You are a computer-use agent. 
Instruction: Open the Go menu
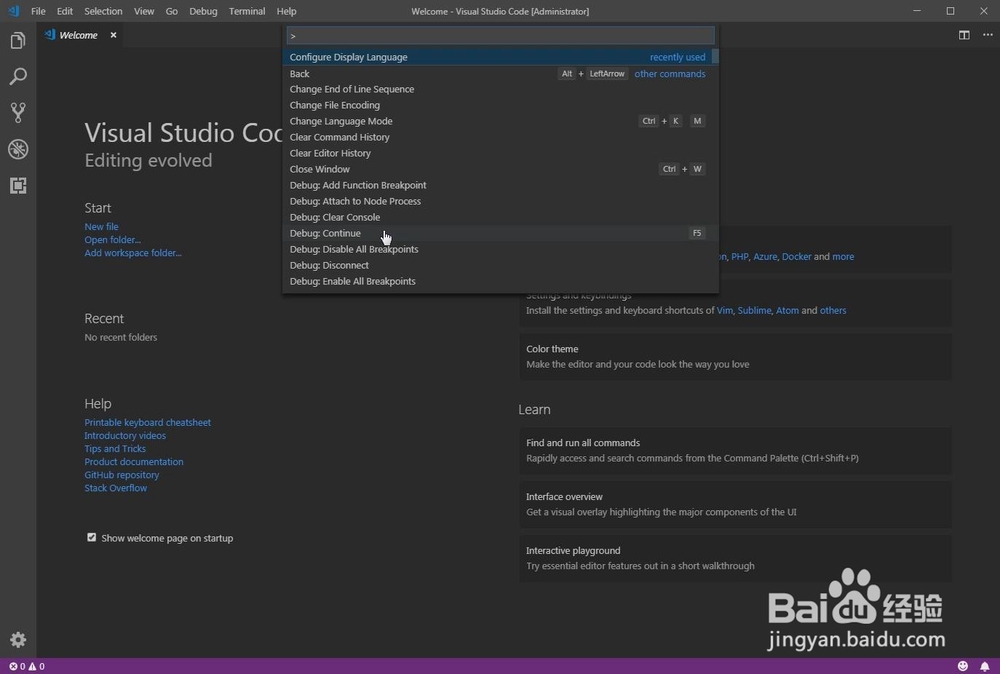point(172,11)
